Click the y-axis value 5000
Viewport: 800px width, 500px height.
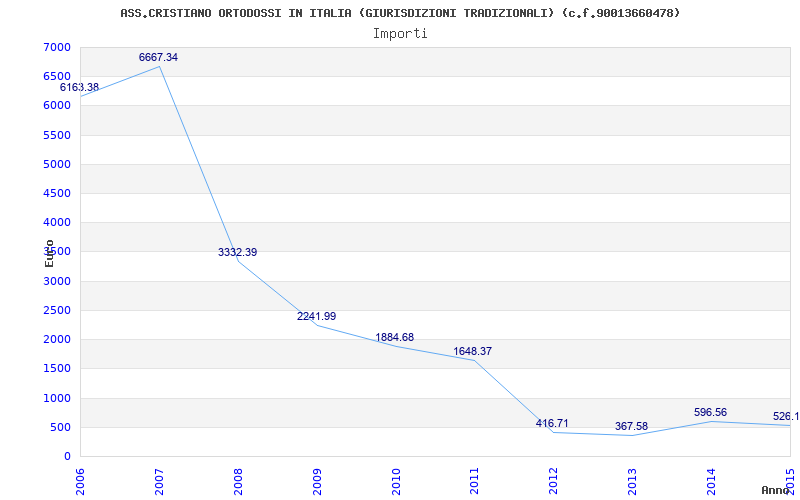click(x=57, y=164)
